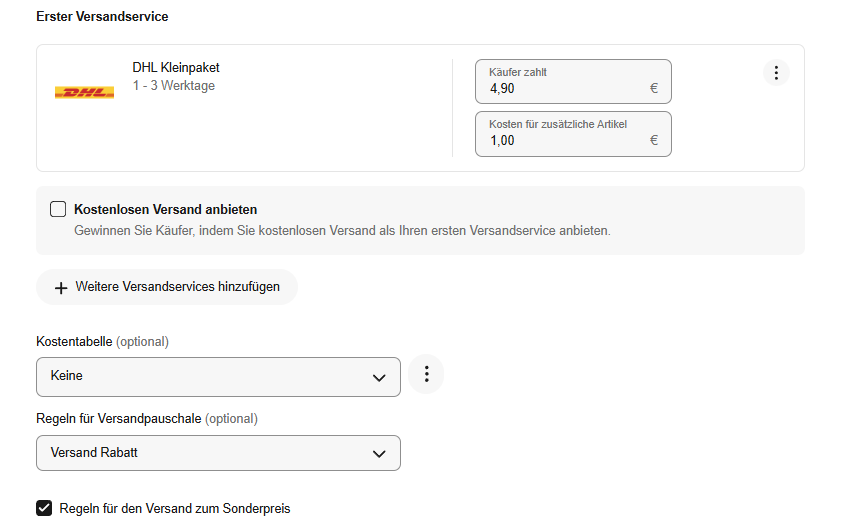Click the Gewinnen Sie Käufer description text
This screenshot has width=850, height=528.
(x=342, y=231)
